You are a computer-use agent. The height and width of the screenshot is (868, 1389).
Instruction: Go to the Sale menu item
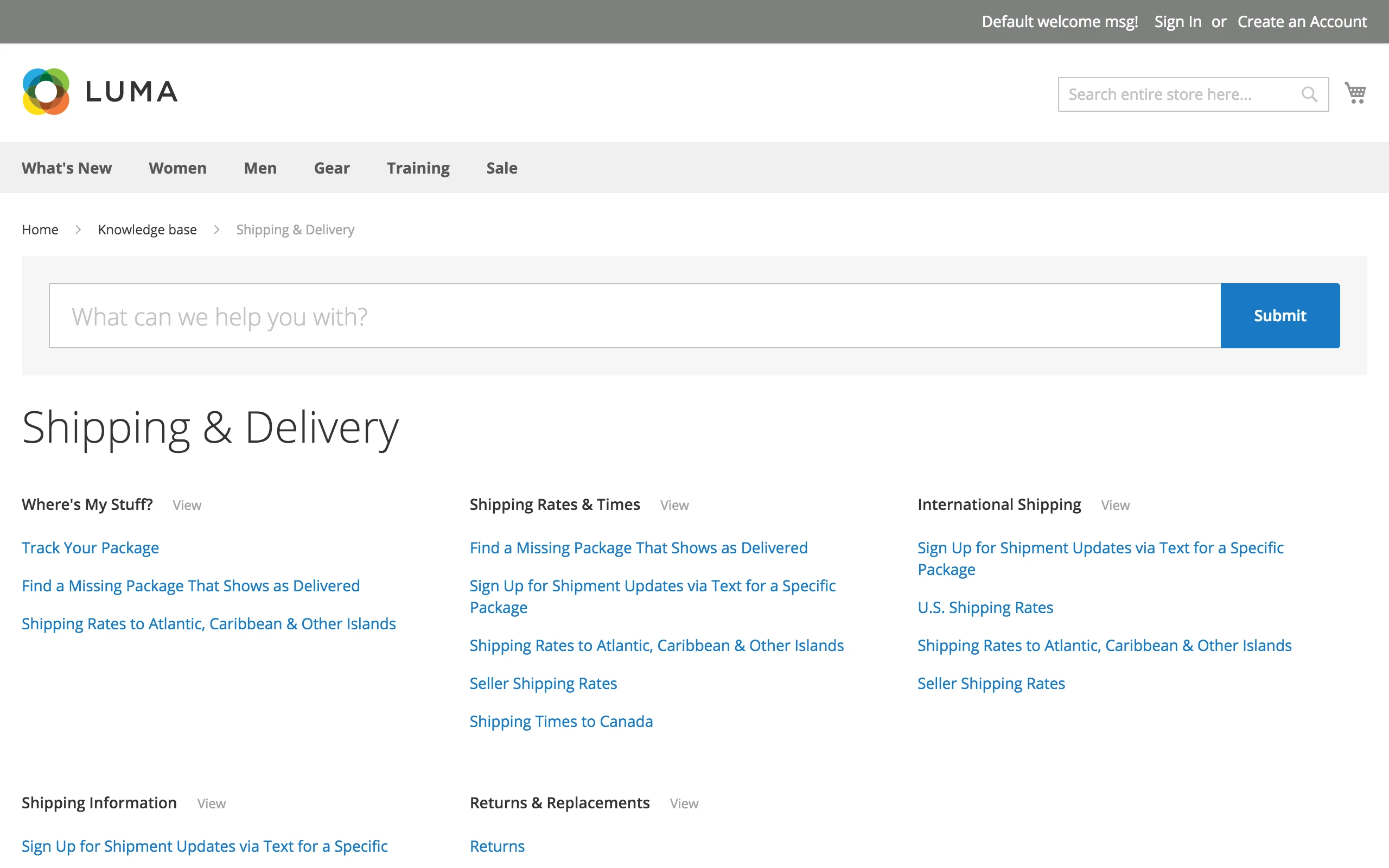pos(502,168)
